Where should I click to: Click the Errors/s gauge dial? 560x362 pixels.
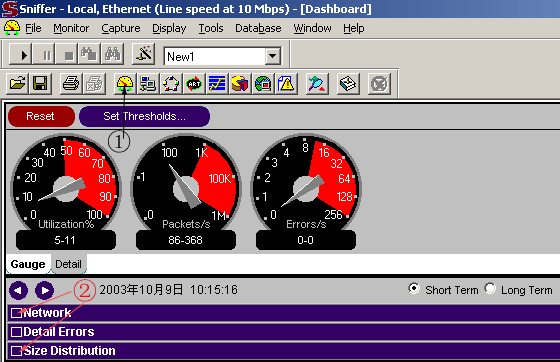(306, 182)
